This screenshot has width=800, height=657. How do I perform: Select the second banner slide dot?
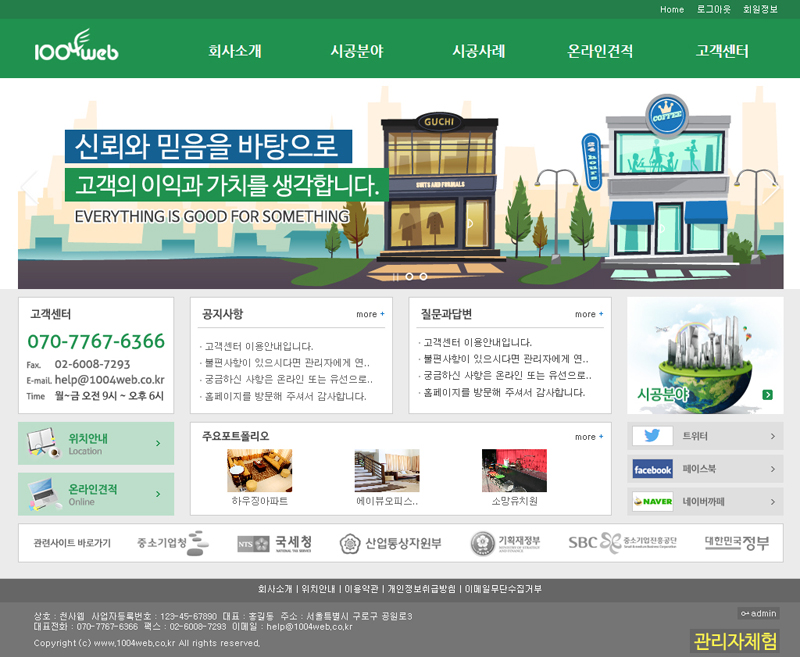click(x=423, y=276)
